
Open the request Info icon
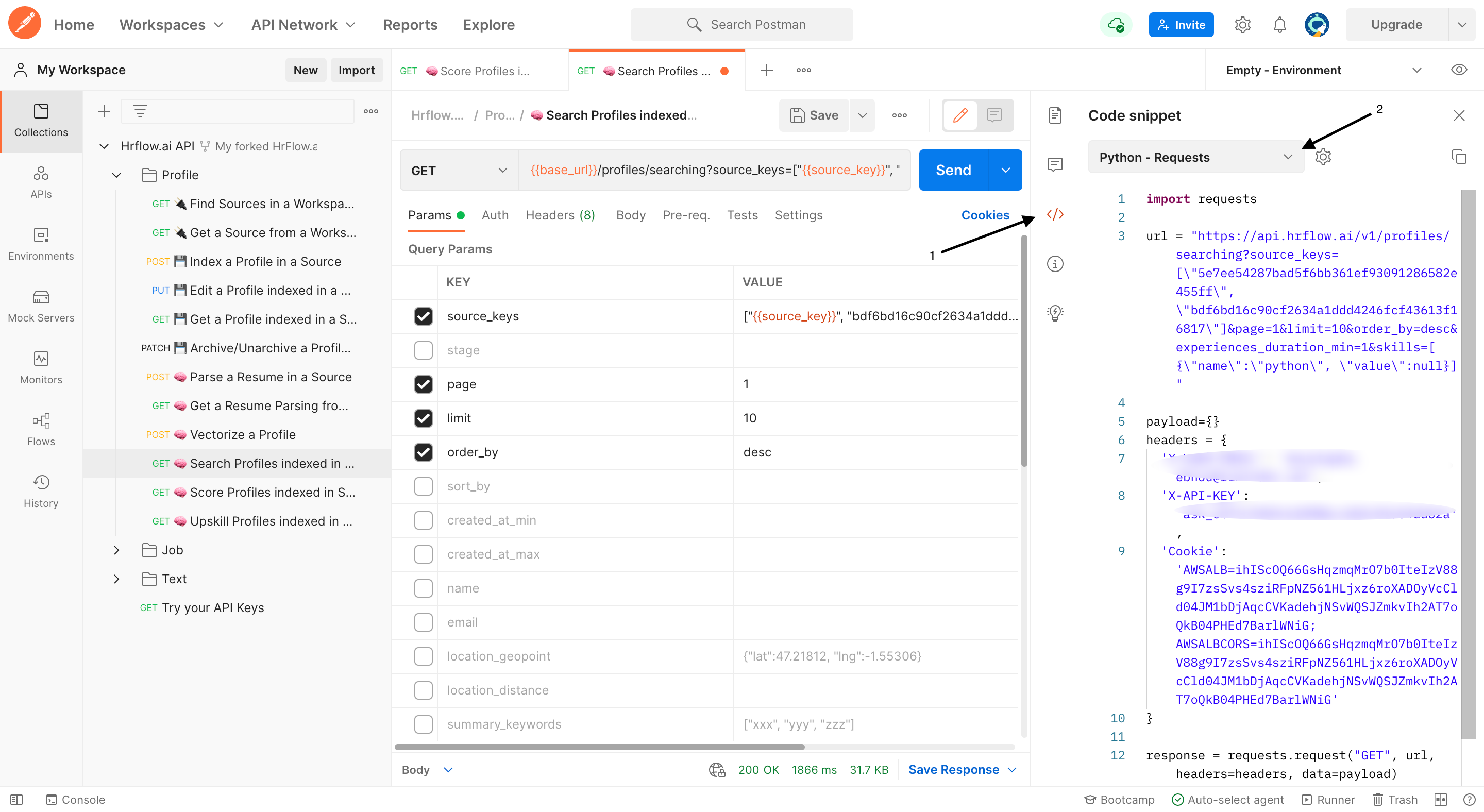click(1055, 264)
